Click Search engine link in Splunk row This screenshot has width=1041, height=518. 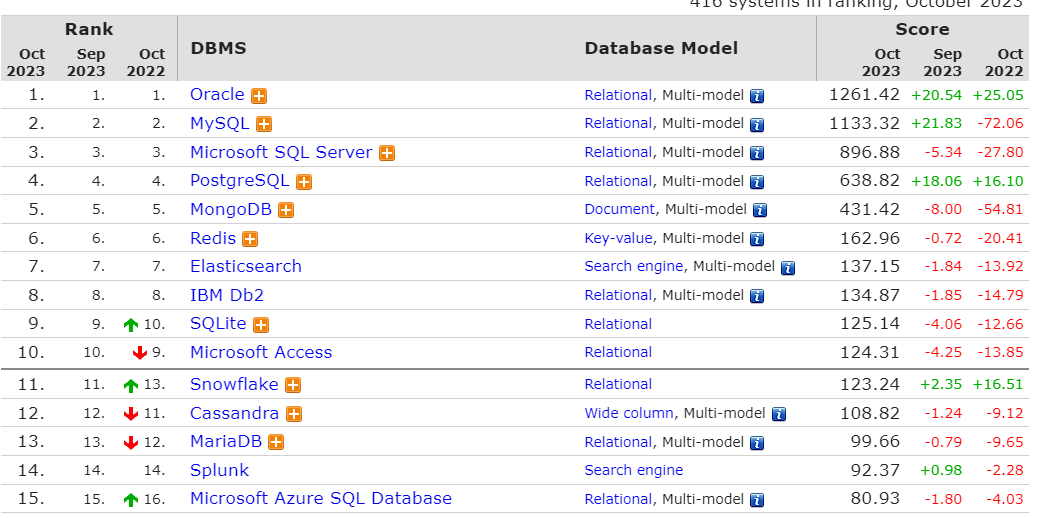coord(633,470)
